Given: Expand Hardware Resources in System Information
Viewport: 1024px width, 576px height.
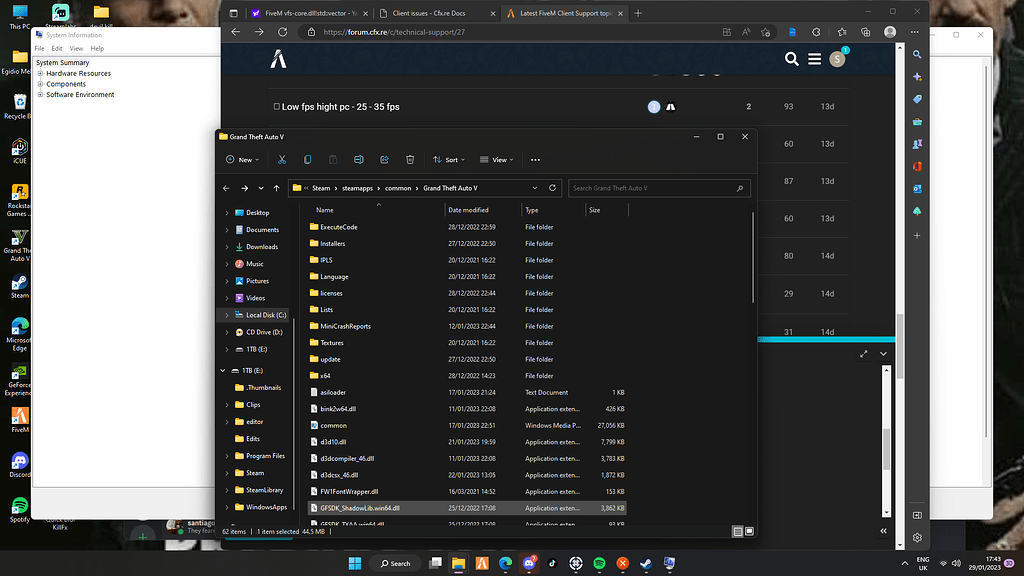Looking at the screenshot, I should tap(40, 74).
